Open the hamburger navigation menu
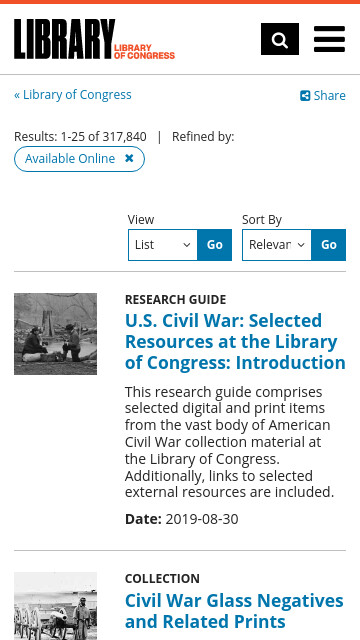Image resolution: width=360 pixels, height=640 pixels. tap(329, 39)
